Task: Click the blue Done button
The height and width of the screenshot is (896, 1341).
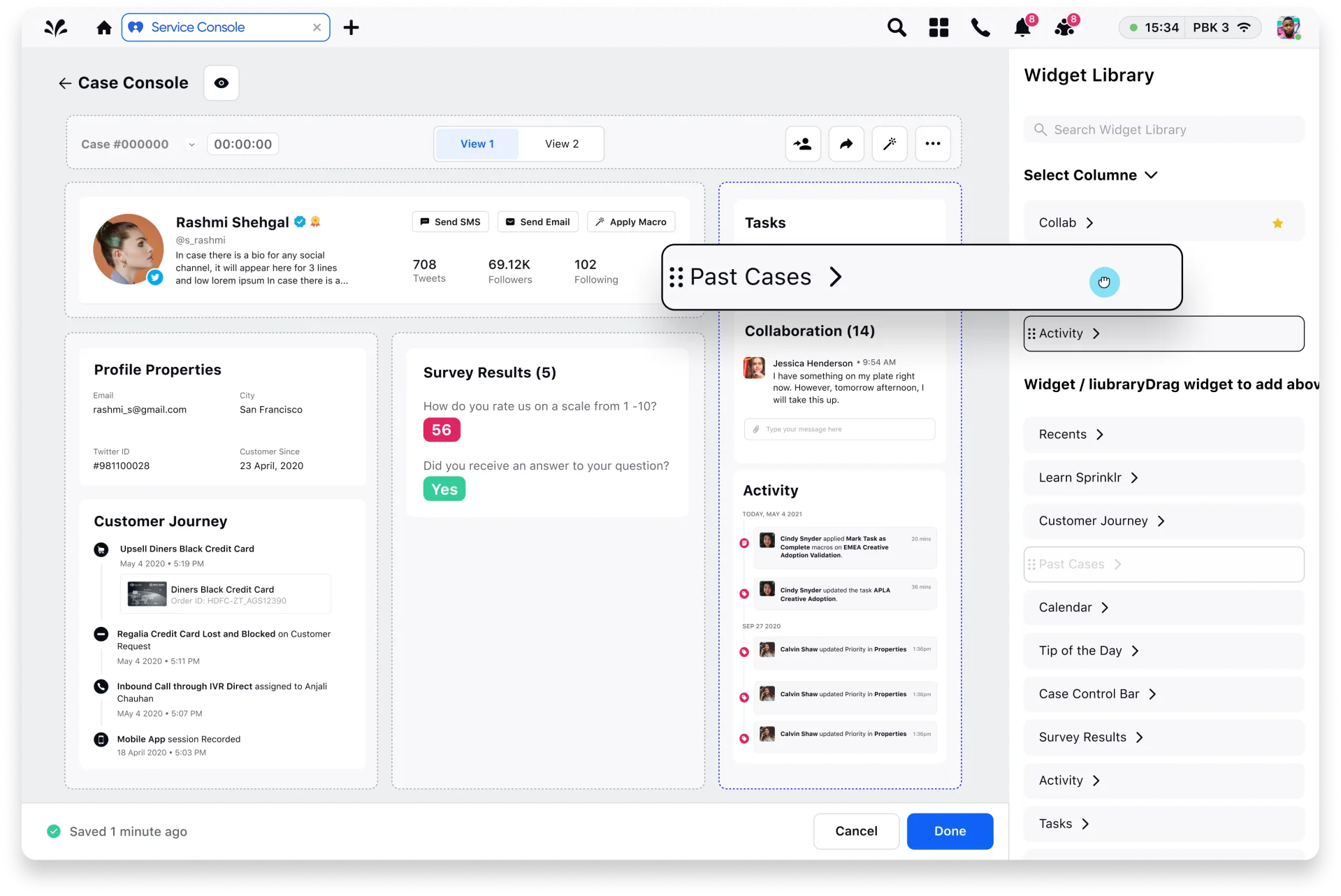Action: point(950,832)
